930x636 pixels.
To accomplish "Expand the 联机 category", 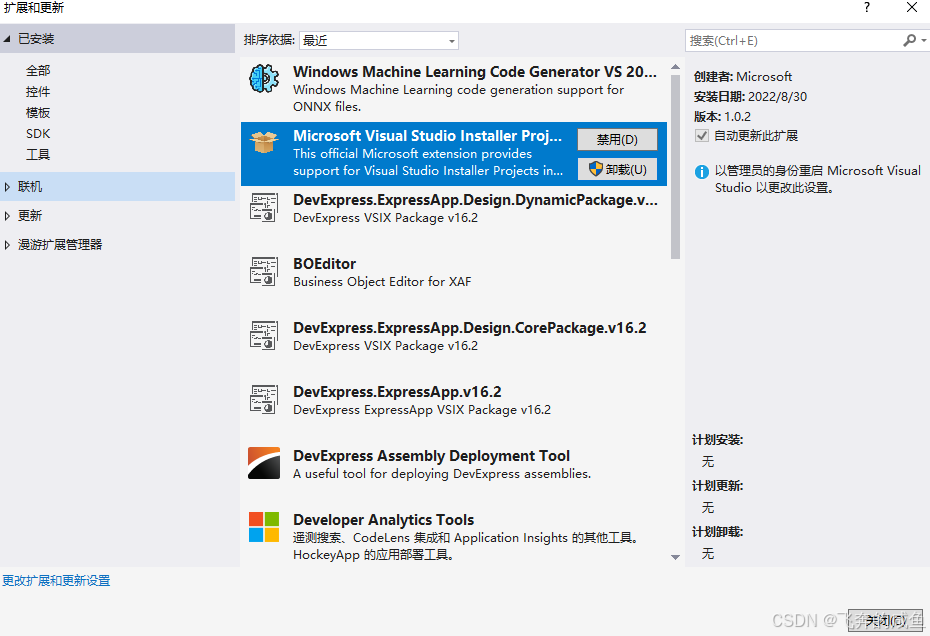I will 7,187.
